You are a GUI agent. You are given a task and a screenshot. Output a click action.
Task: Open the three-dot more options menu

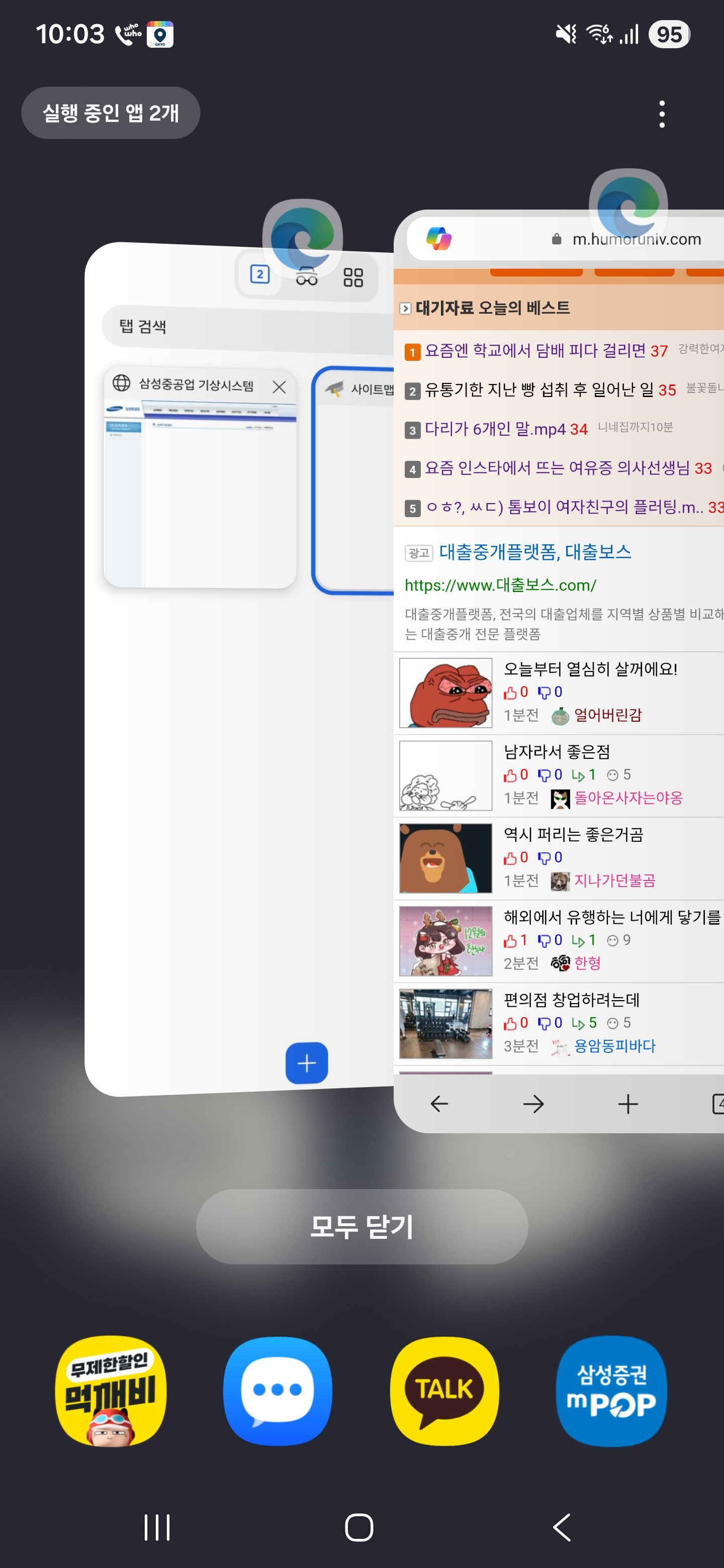pos(662,114)
